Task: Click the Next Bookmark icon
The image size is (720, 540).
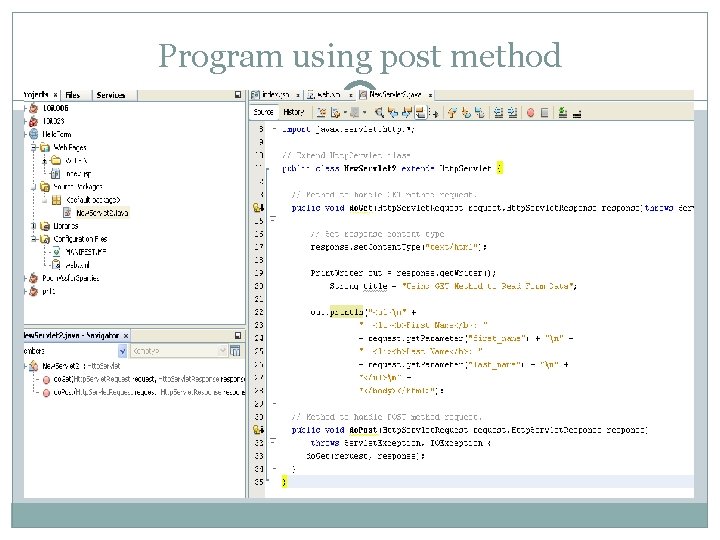Action: [466, 112]
